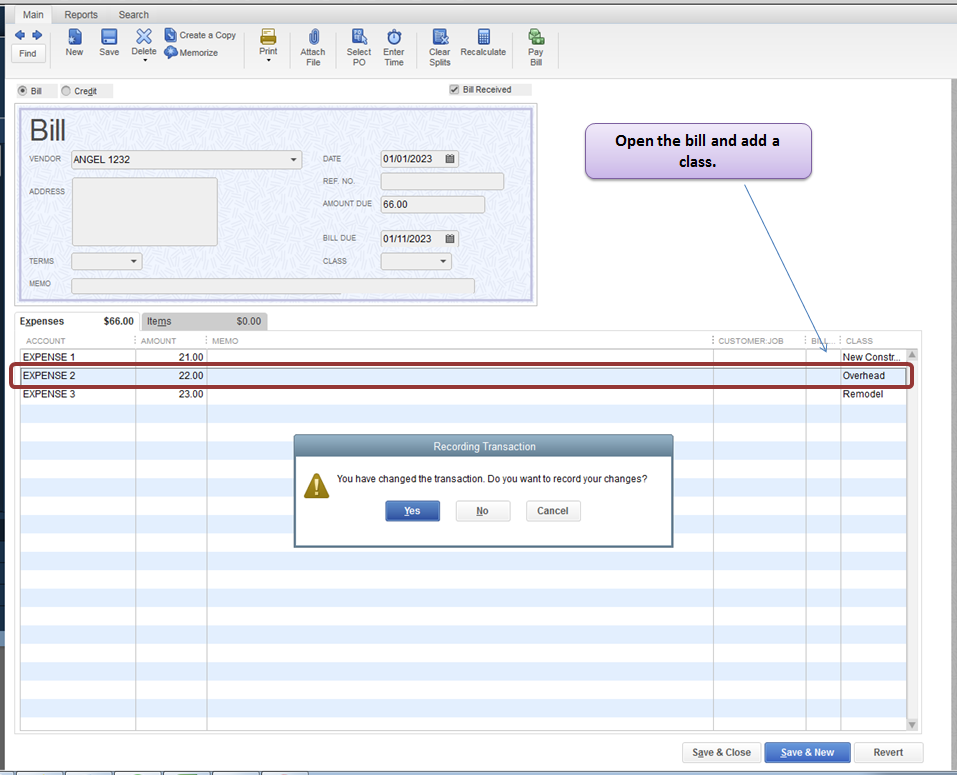This screenshot has height=775, width=957.
Task: Click Select PO icon
Action: (359, 47)
